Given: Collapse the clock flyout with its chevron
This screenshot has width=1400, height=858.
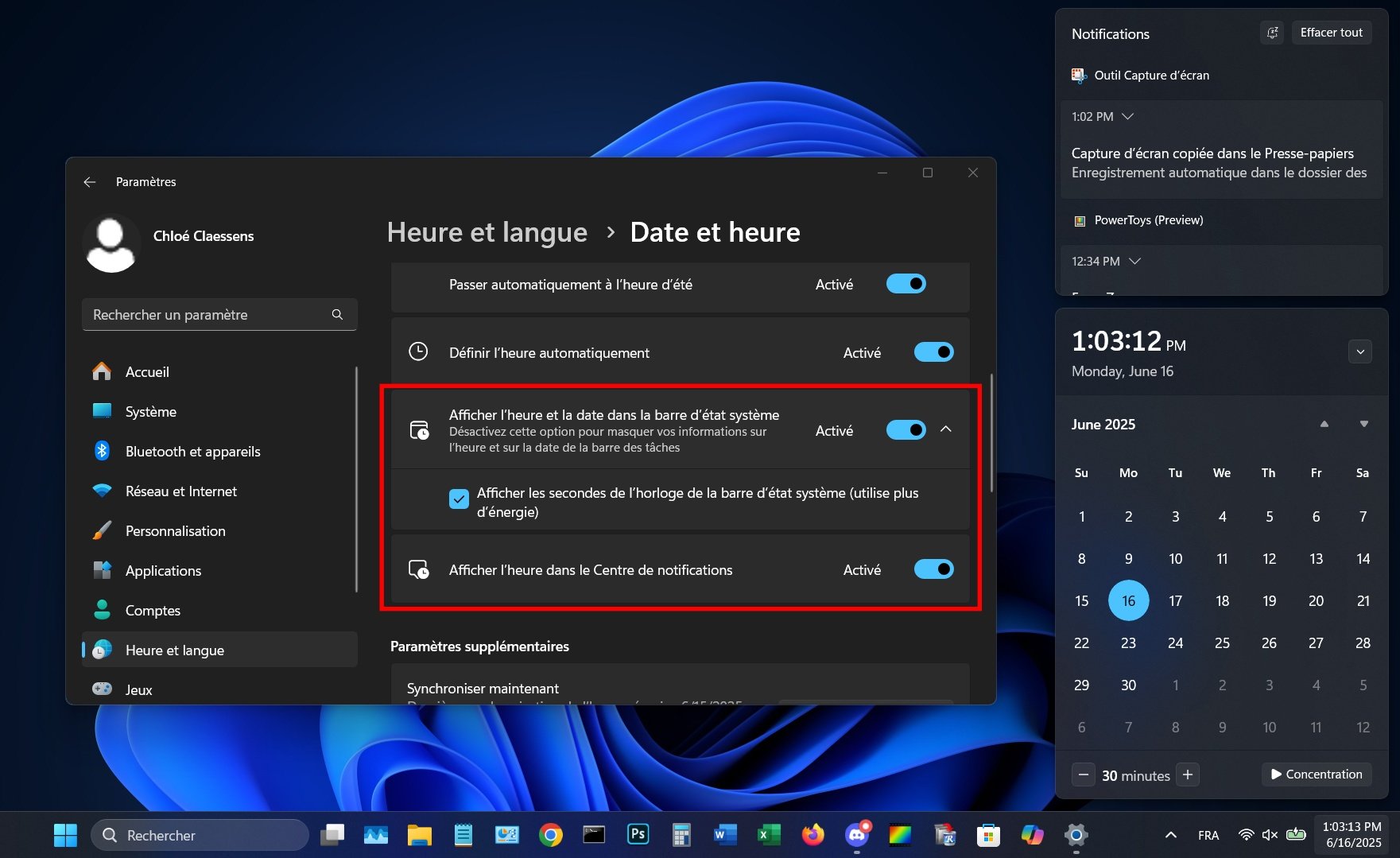Looking at the screenshot, I should (1359, 351).
